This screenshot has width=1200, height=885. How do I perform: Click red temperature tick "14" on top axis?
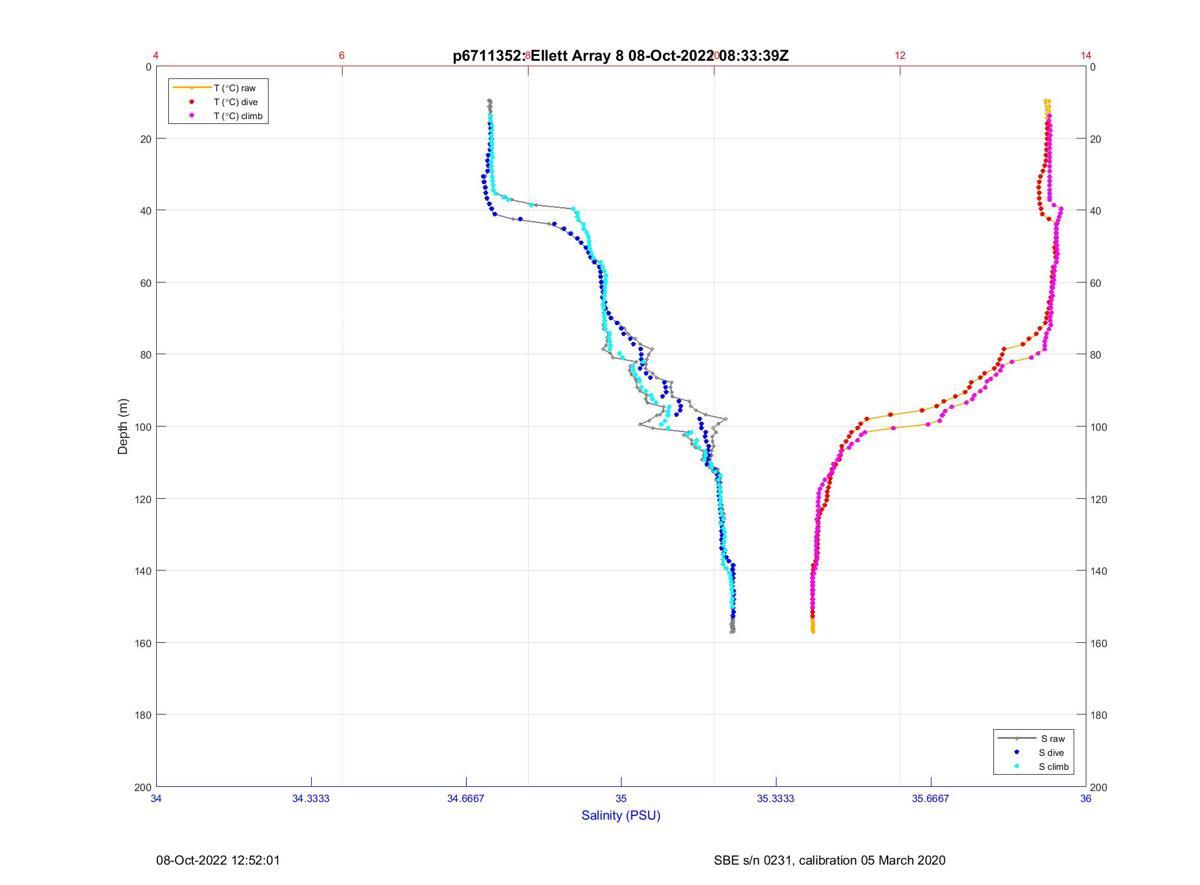[x=1086, y=55]
